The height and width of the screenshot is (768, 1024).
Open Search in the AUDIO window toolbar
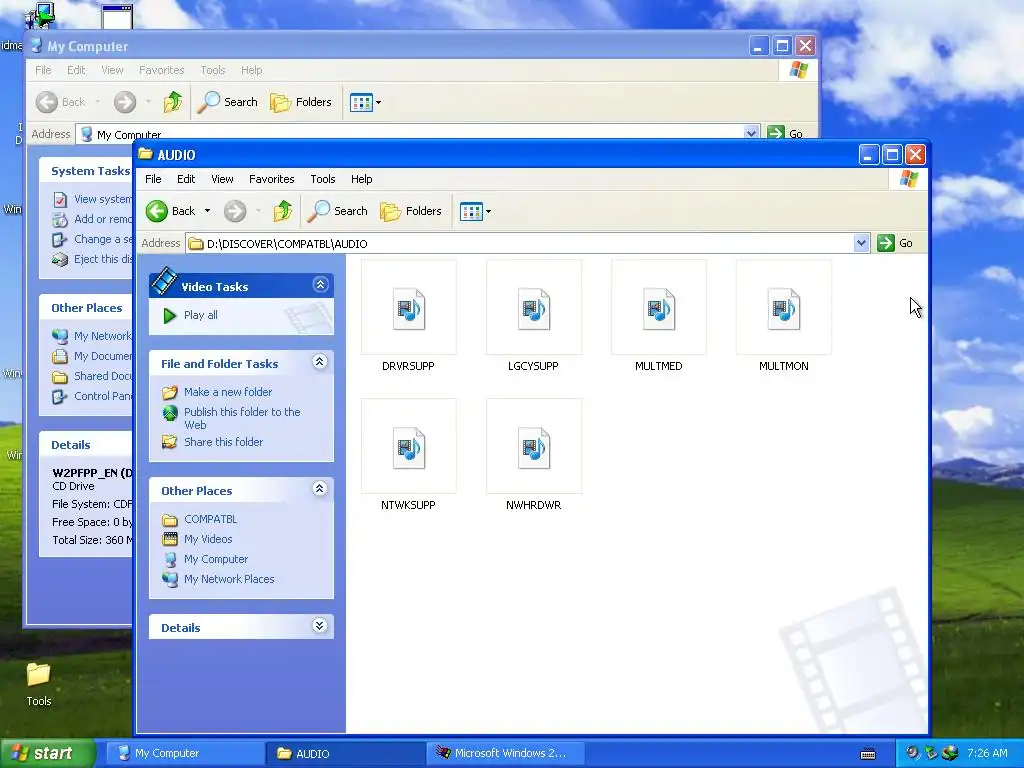(x=338, y=211)
